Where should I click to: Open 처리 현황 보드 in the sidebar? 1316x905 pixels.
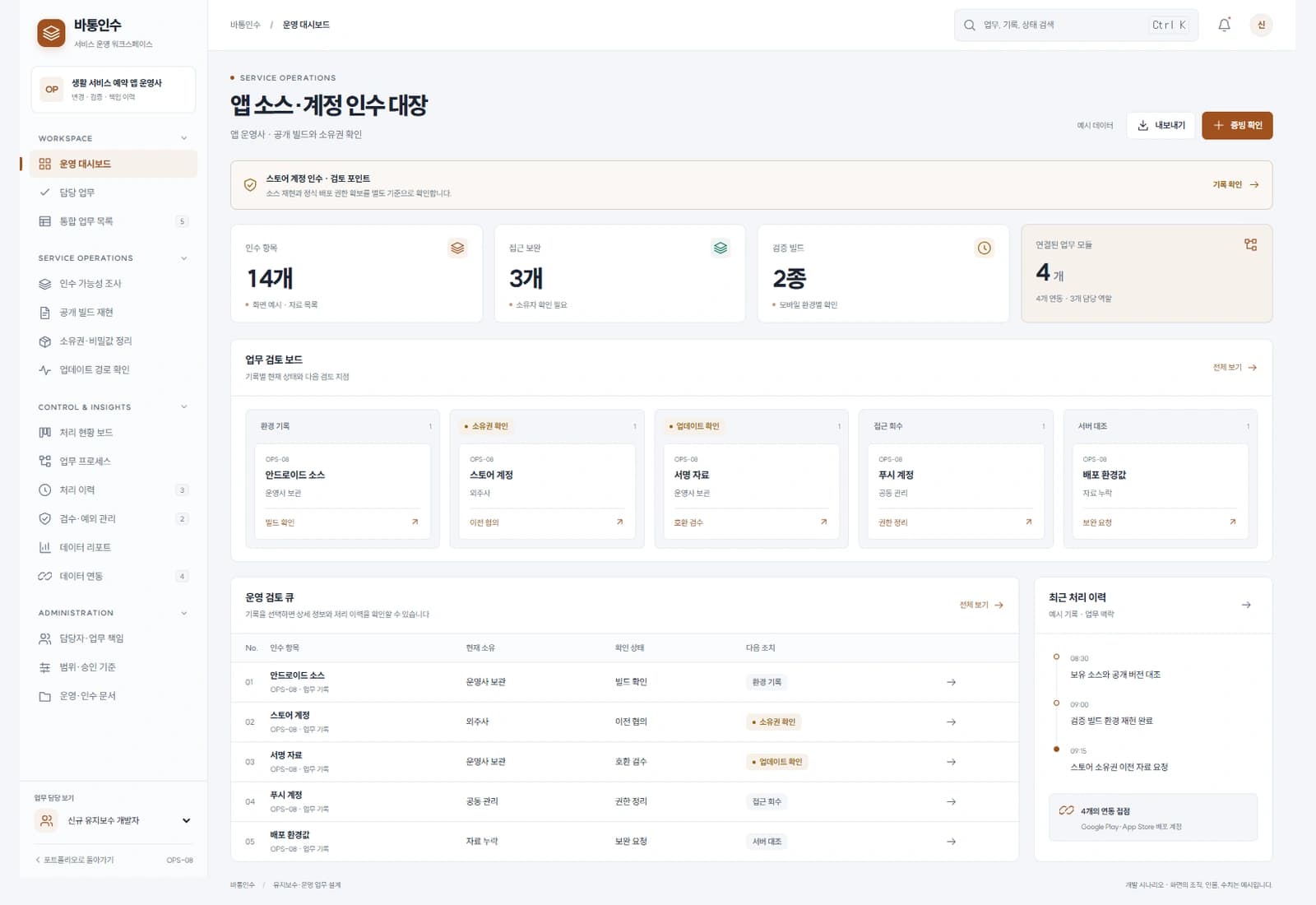114,433
